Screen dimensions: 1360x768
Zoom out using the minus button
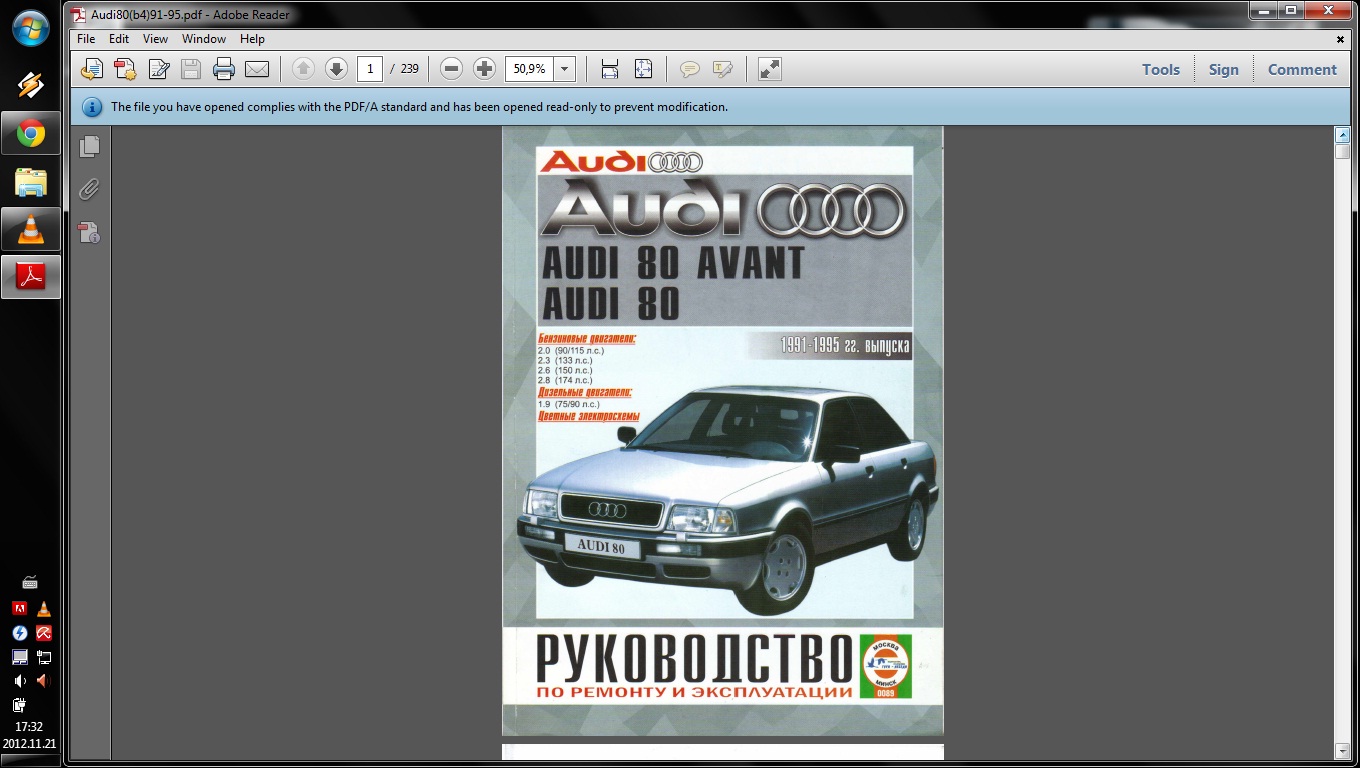coord(451,69)
